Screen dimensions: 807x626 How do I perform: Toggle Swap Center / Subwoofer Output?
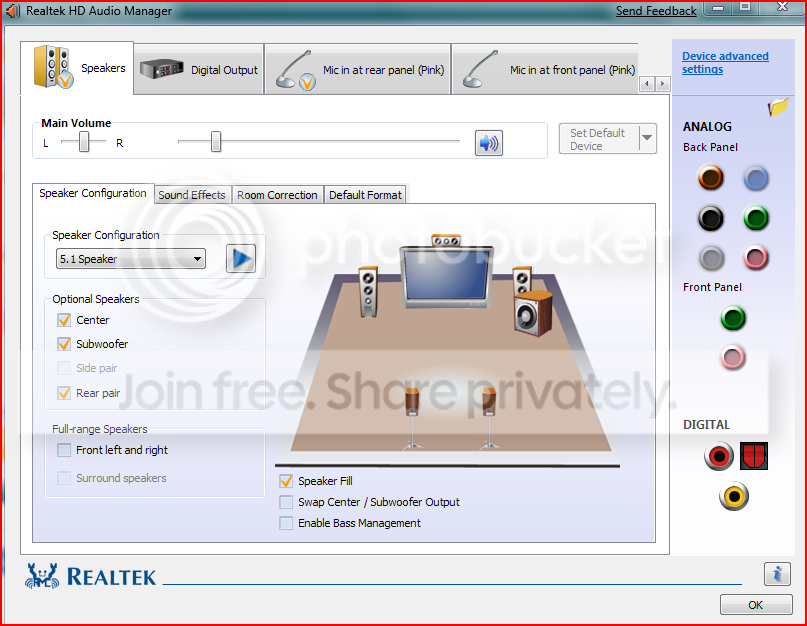(286, 502)
